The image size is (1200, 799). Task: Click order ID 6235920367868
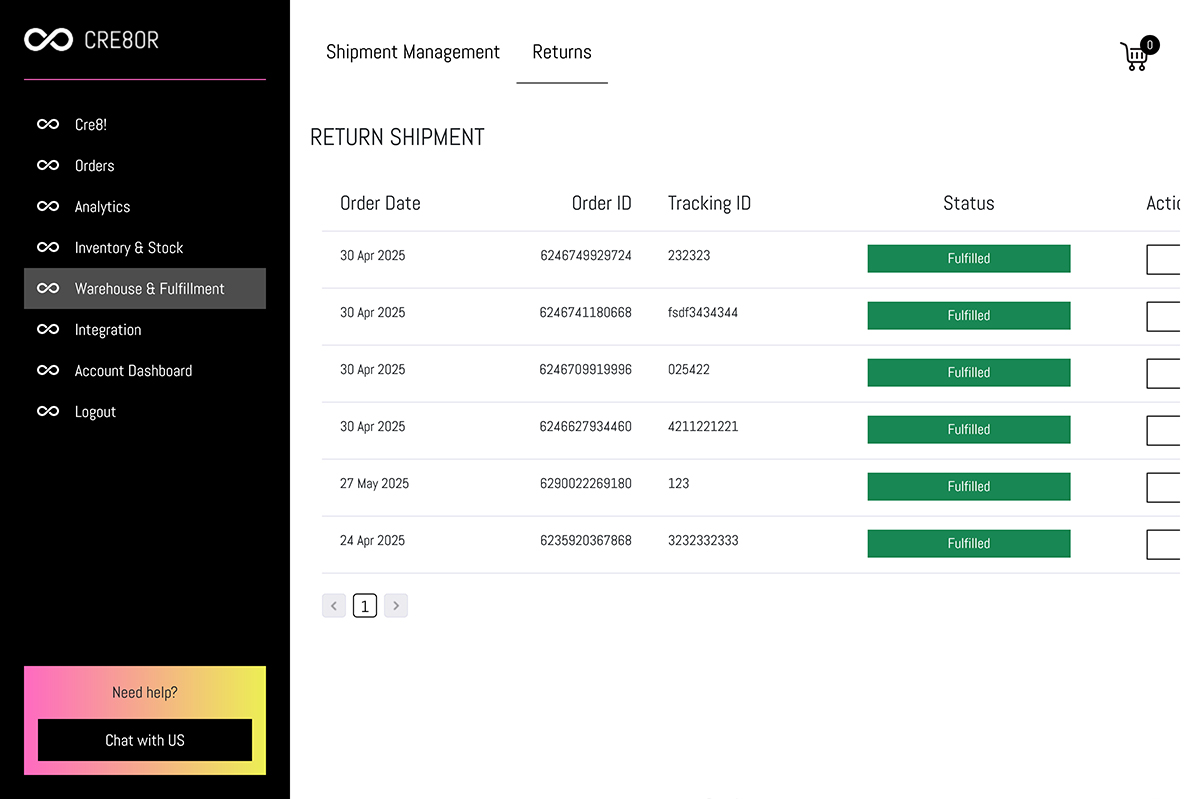point(586,540)
